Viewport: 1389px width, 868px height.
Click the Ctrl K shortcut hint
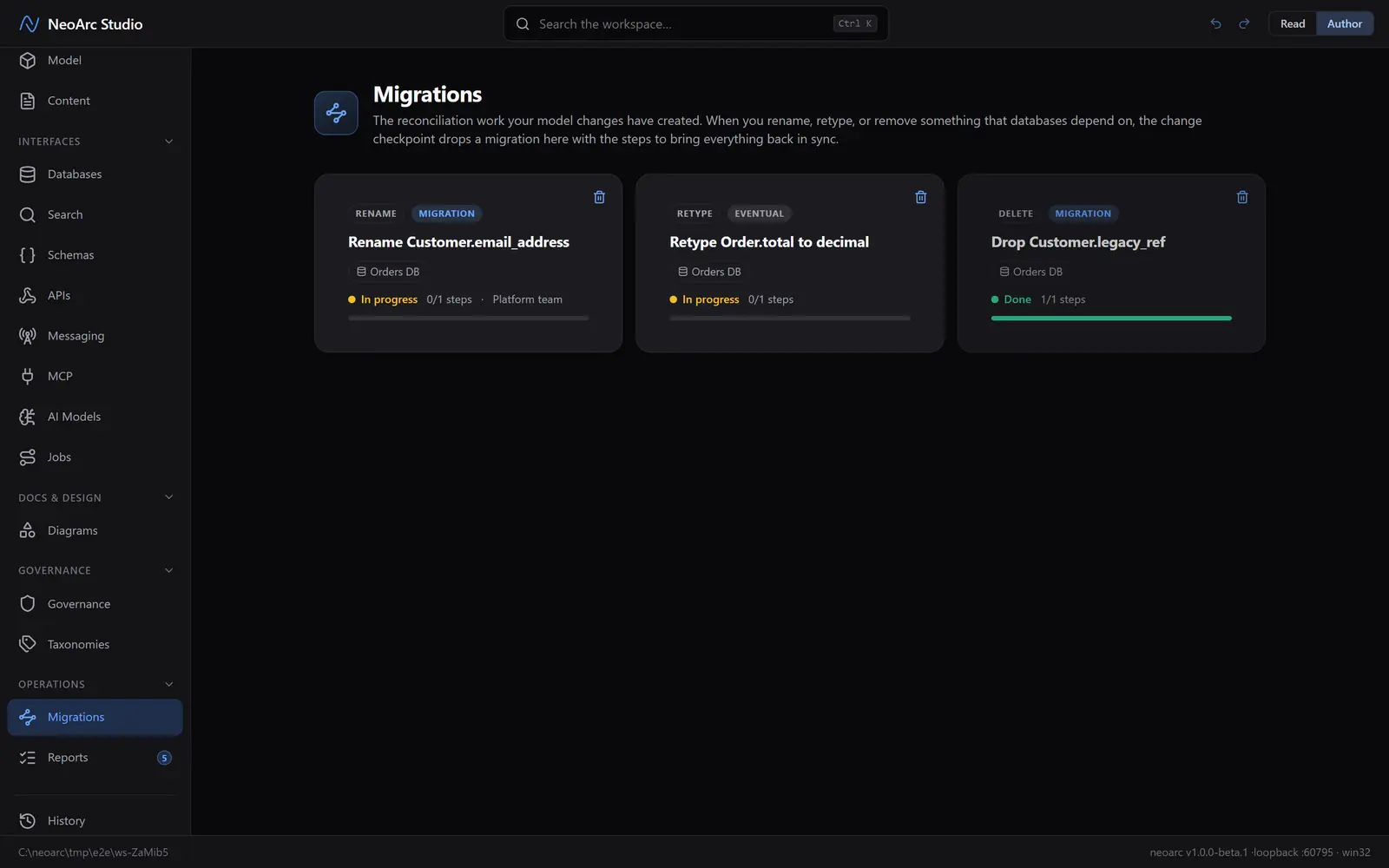click(x=855, y=23)
